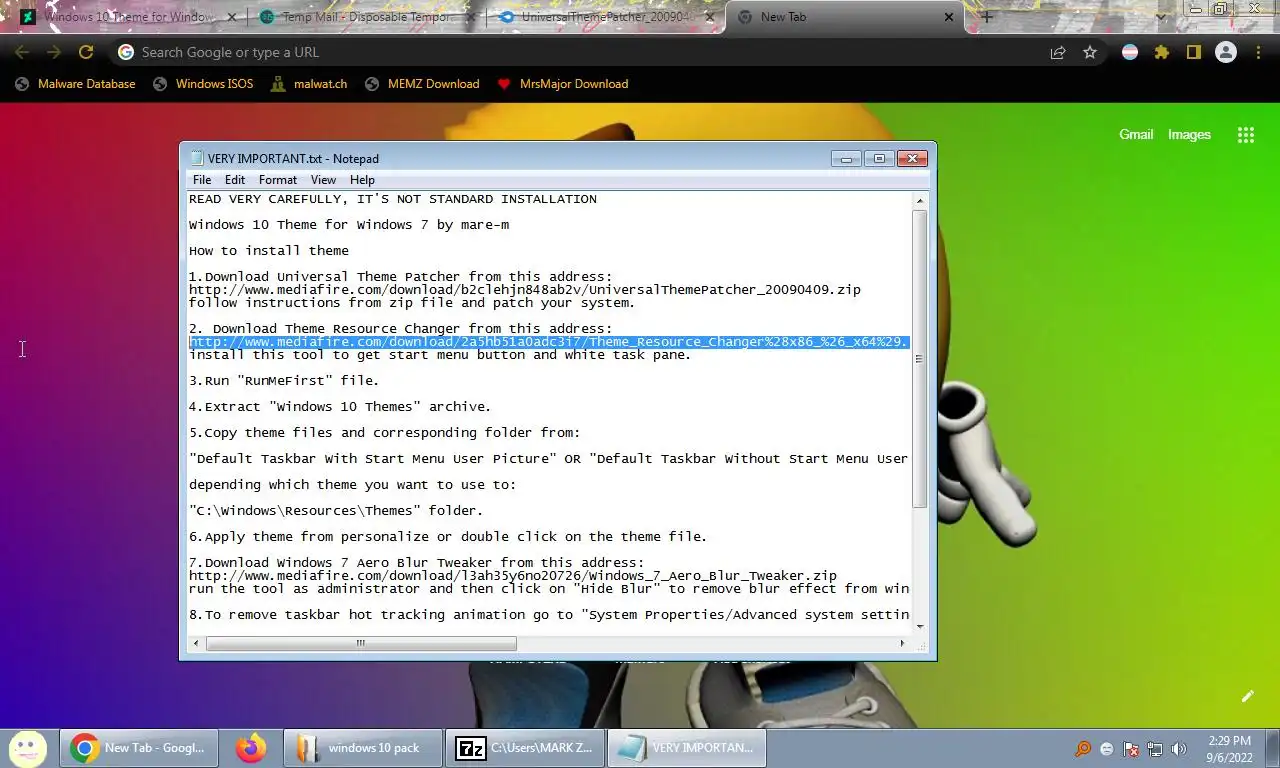Click Show desktop button

coord(1272,748)
